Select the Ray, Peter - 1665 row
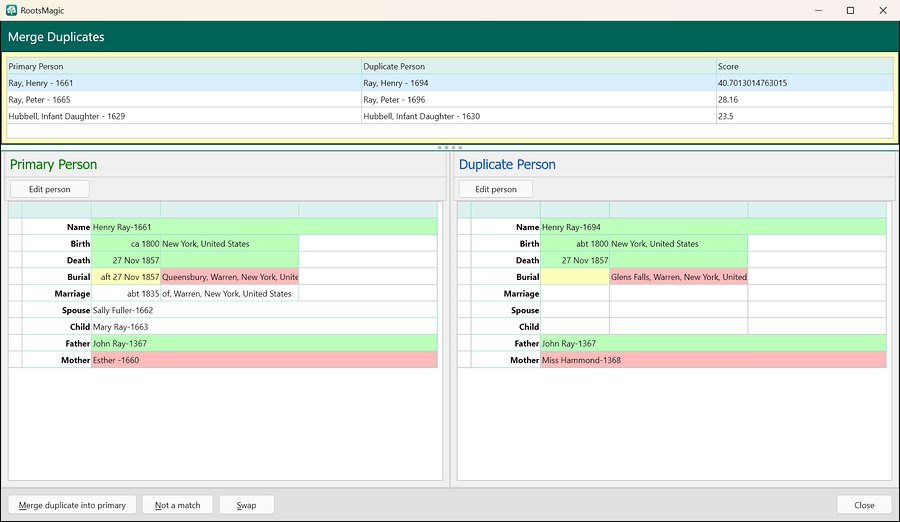900x522 pixels. (450, 99)
